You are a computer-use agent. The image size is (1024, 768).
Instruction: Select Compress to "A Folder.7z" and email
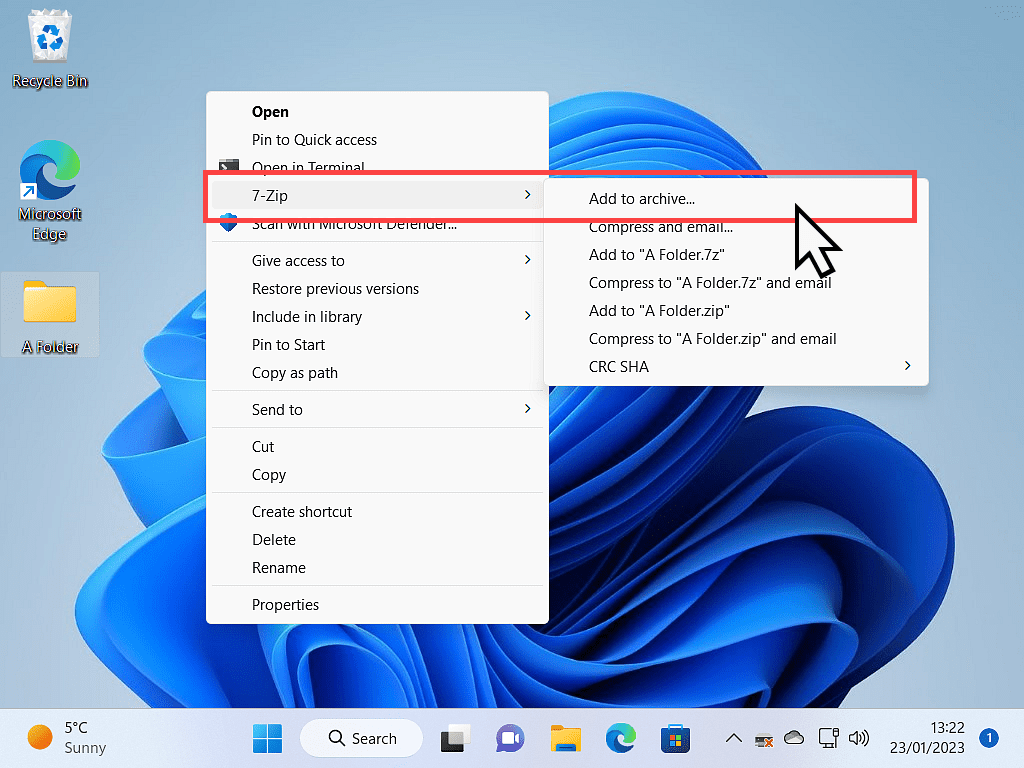point(736,283)
